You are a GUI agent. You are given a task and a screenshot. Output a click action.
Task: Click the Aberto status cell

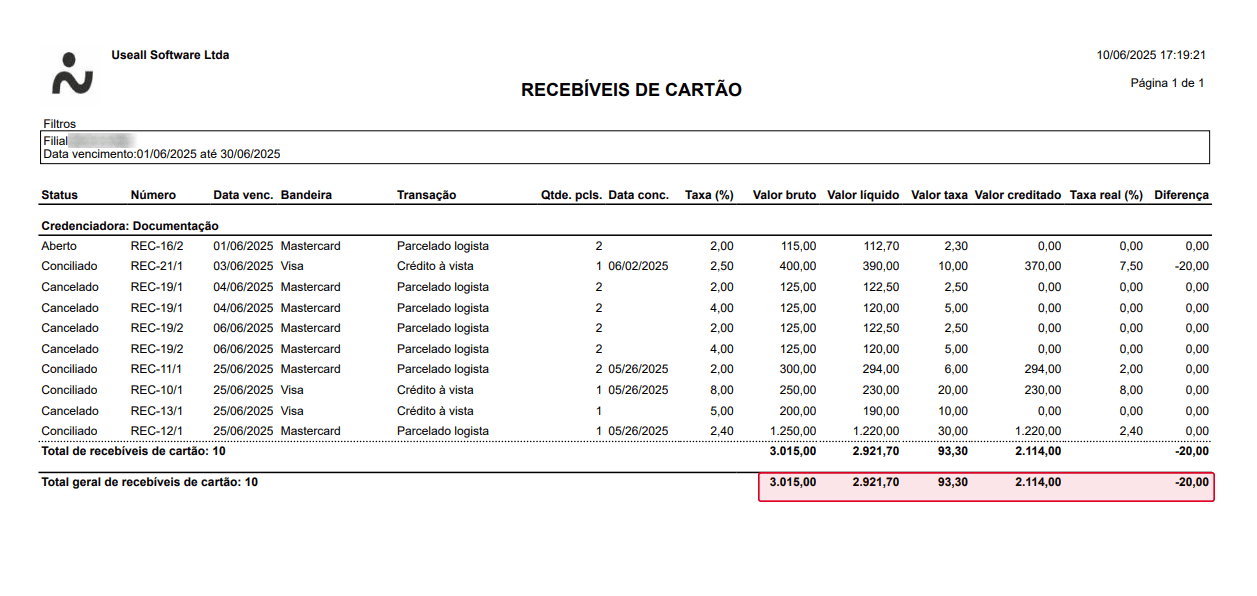click(x=59, y=246)
